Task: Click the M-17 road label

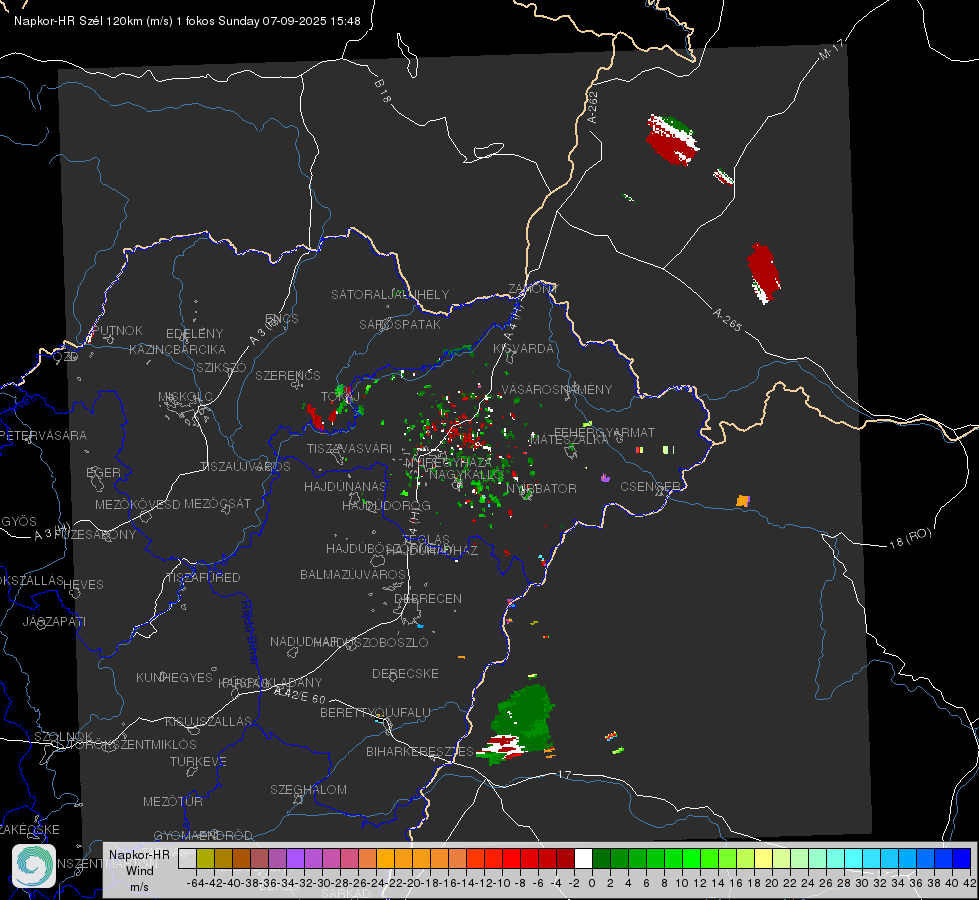Action: point(832,50)
